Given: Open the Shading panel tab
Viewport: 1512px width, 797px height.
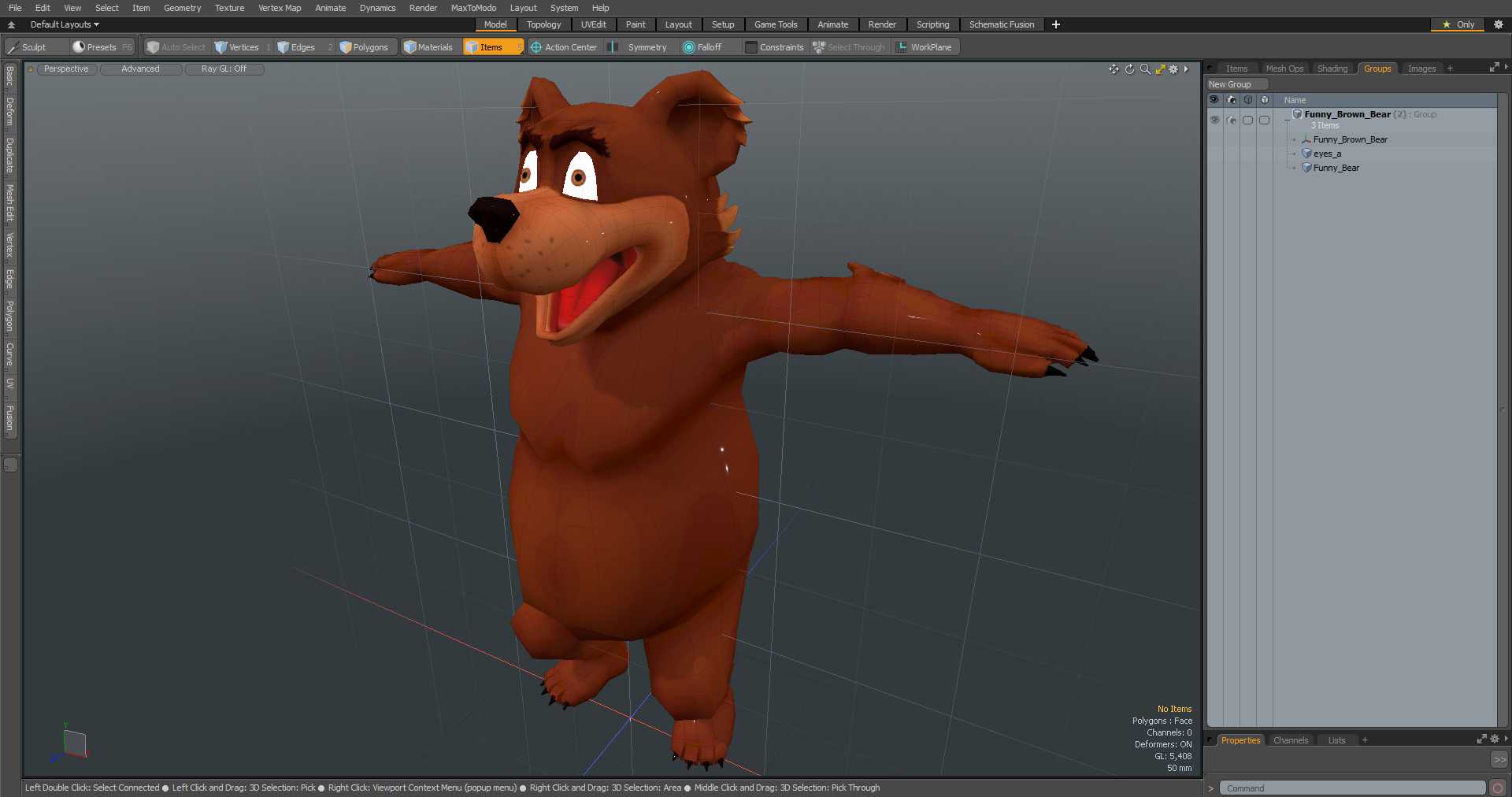Looking at the screenshot, I should click(1332, 69).
